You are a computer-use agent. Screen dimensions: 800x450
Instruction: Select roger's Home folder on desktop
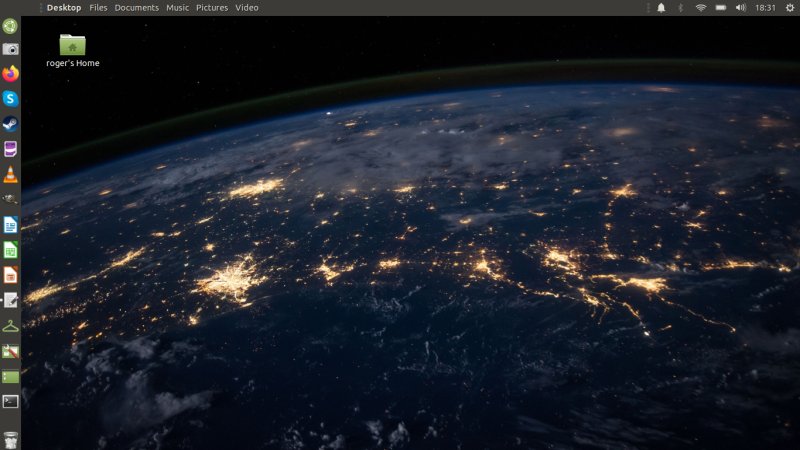pyautogui.click(x=72, y=46)
